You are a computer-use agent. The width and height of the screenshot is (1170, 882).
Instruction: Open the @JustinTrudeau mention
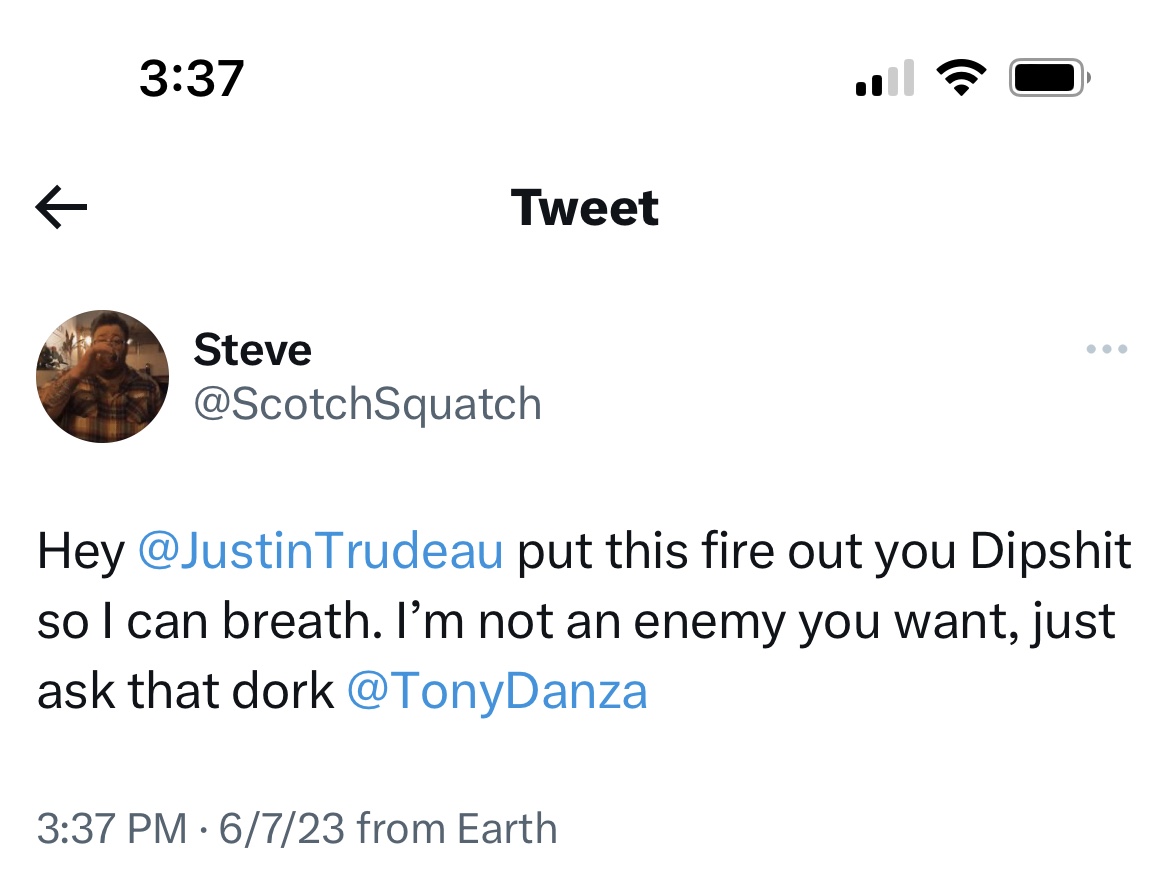(320, 552)
